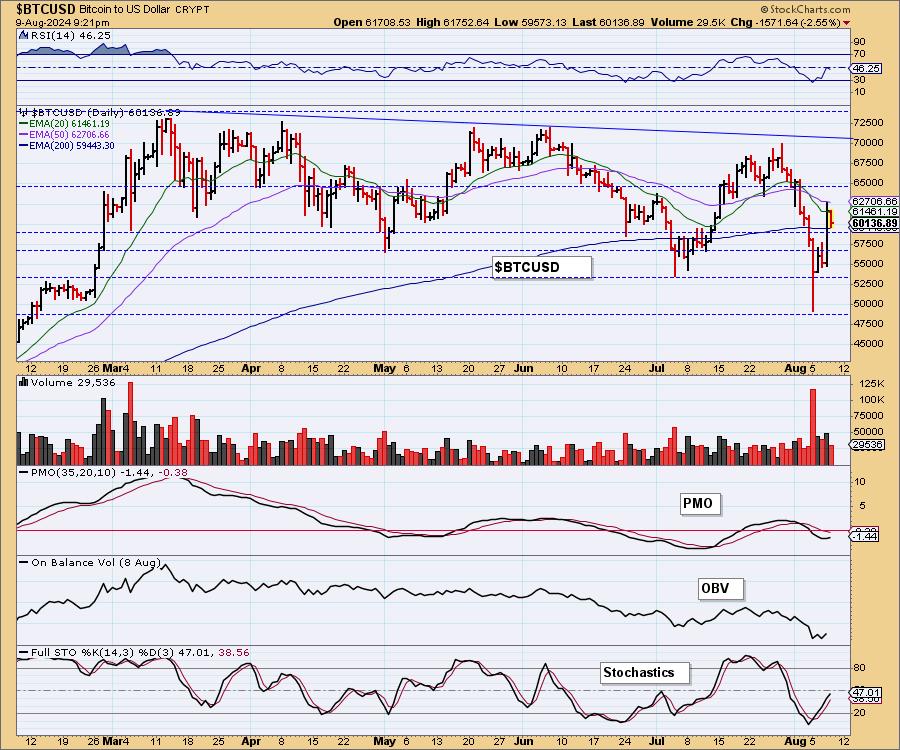The width and height of the screenshot is (900, 750).
Task: Click the Jun label under the price panel
Action: click(x=523, y=368)
